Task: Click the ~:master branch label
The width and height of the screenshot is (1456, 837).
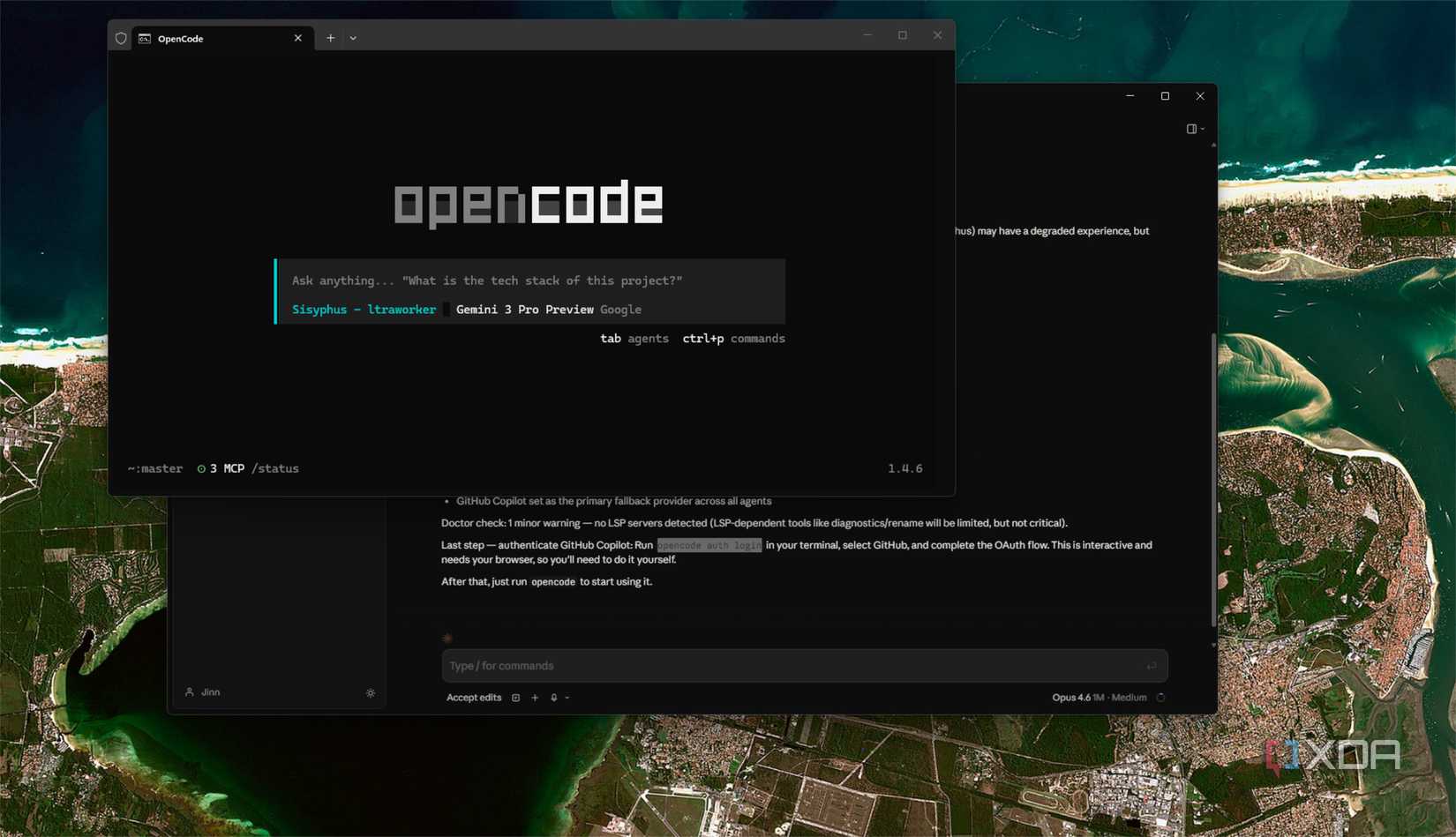Action: pyautogui.click(x=155, y=468)
